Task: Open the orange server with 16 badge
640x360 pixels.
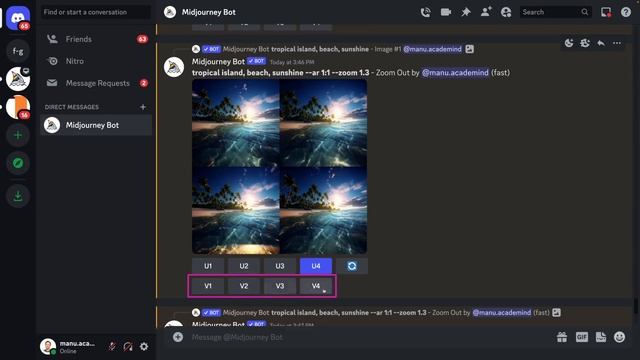Action: point(18,107)
